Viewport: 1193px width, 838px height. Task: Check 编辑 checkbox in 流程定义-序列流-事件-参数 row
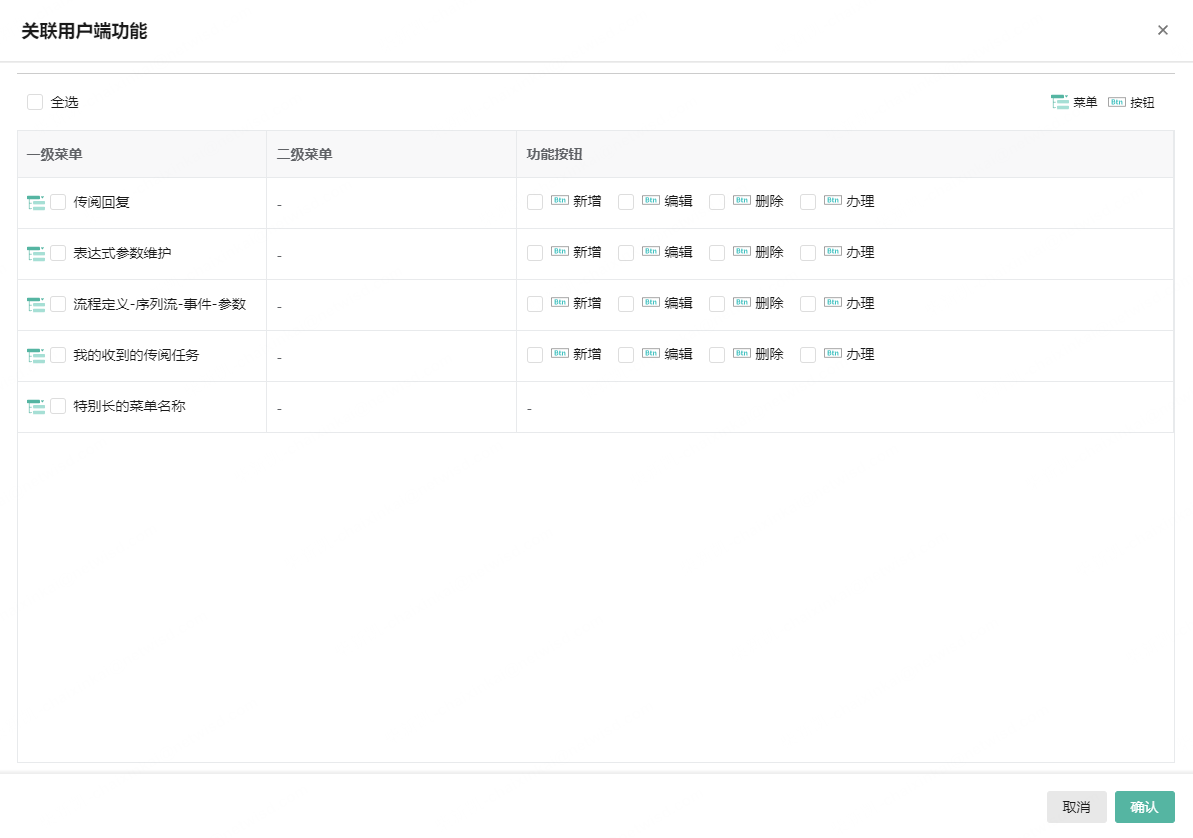pyautogui.click(x=626, y=304)
